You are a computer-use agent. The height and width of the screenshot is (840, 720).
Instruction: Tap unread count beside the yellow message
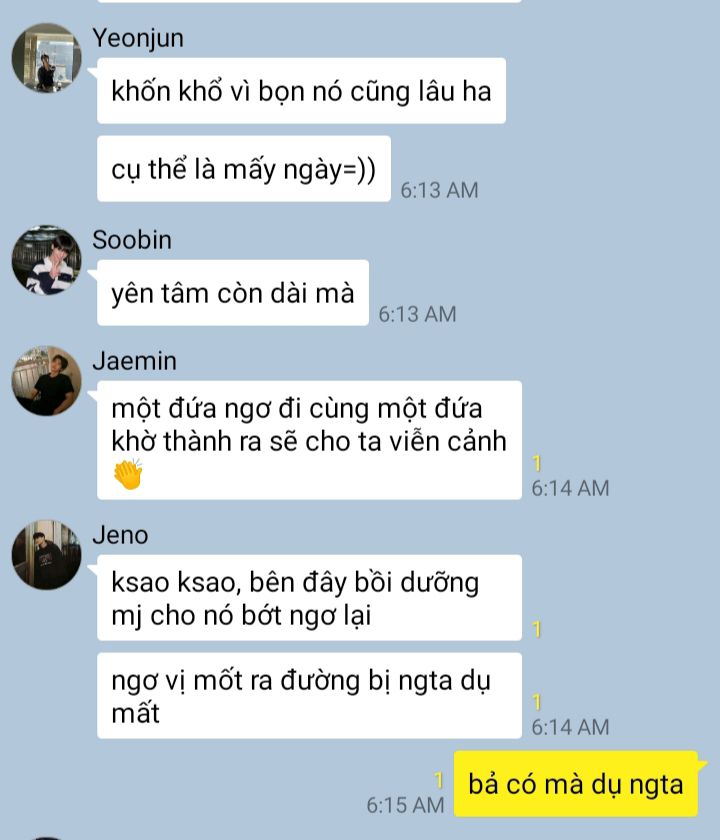click(439, 781)
